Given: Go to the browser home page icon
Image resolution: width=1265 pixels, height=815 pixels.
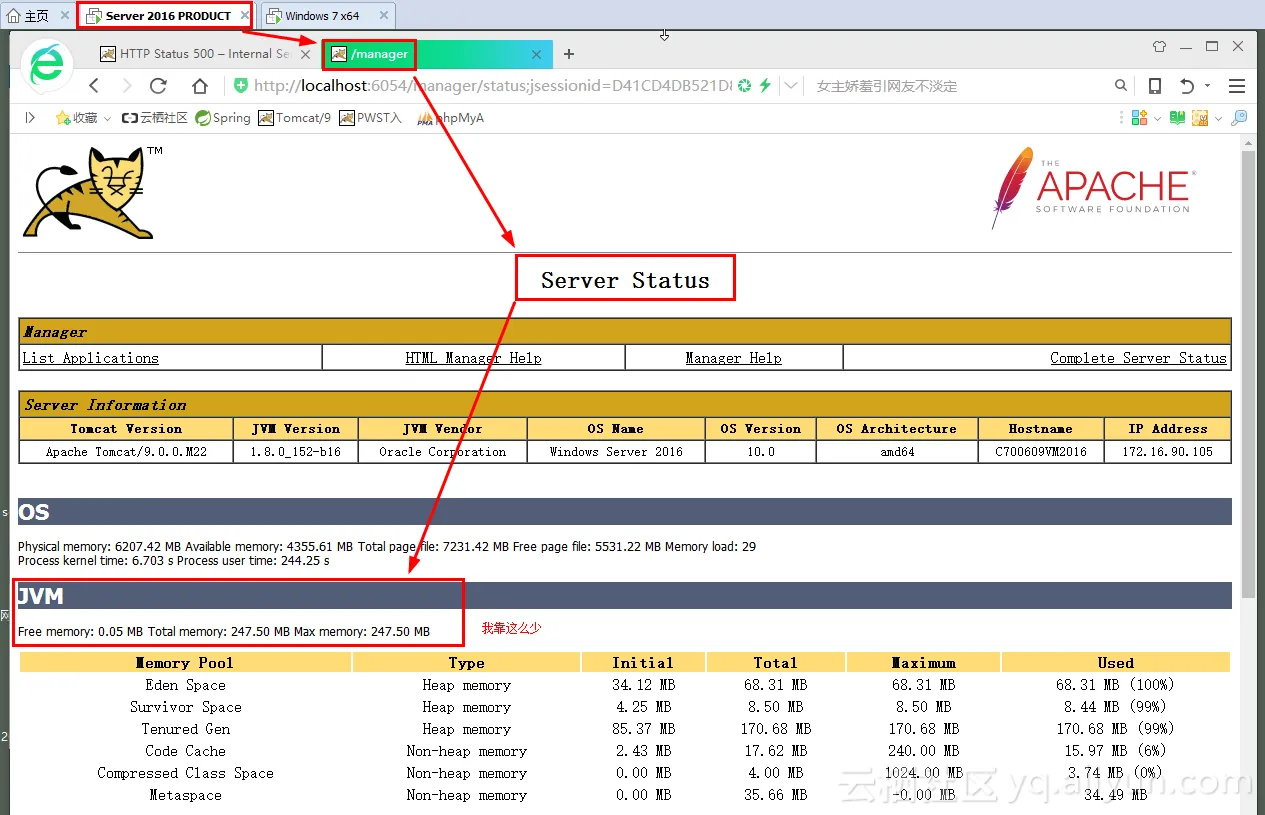Looking at the screenshot, I should coord(200,86).
